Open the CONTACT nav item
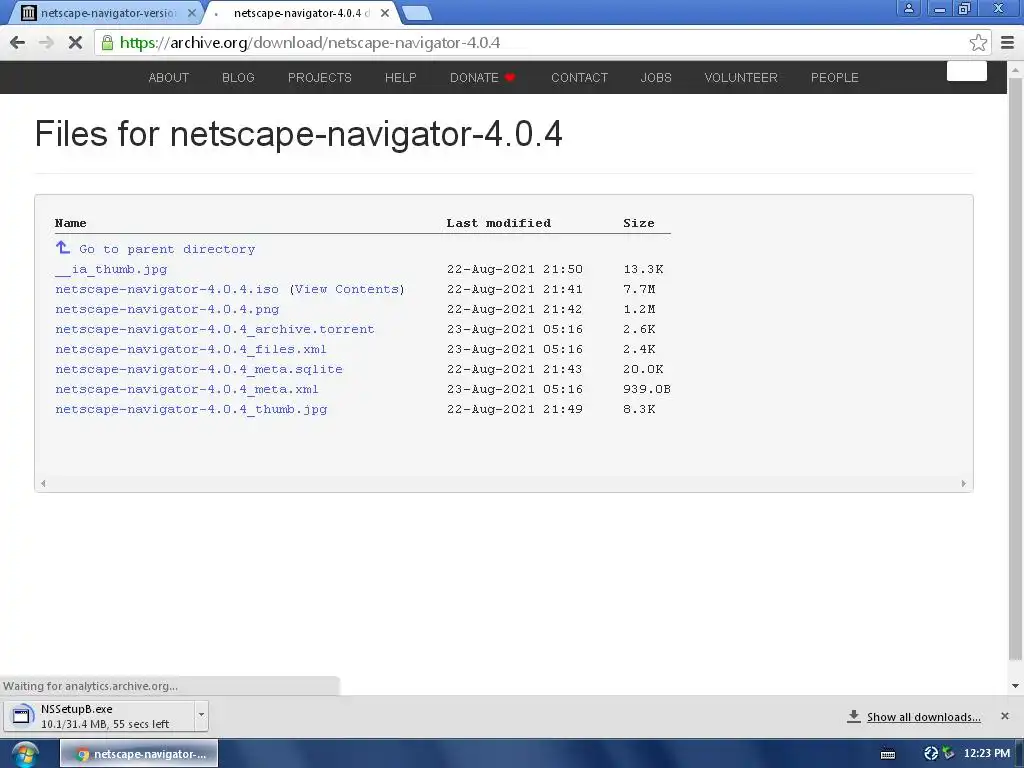 tap(579, 78)
